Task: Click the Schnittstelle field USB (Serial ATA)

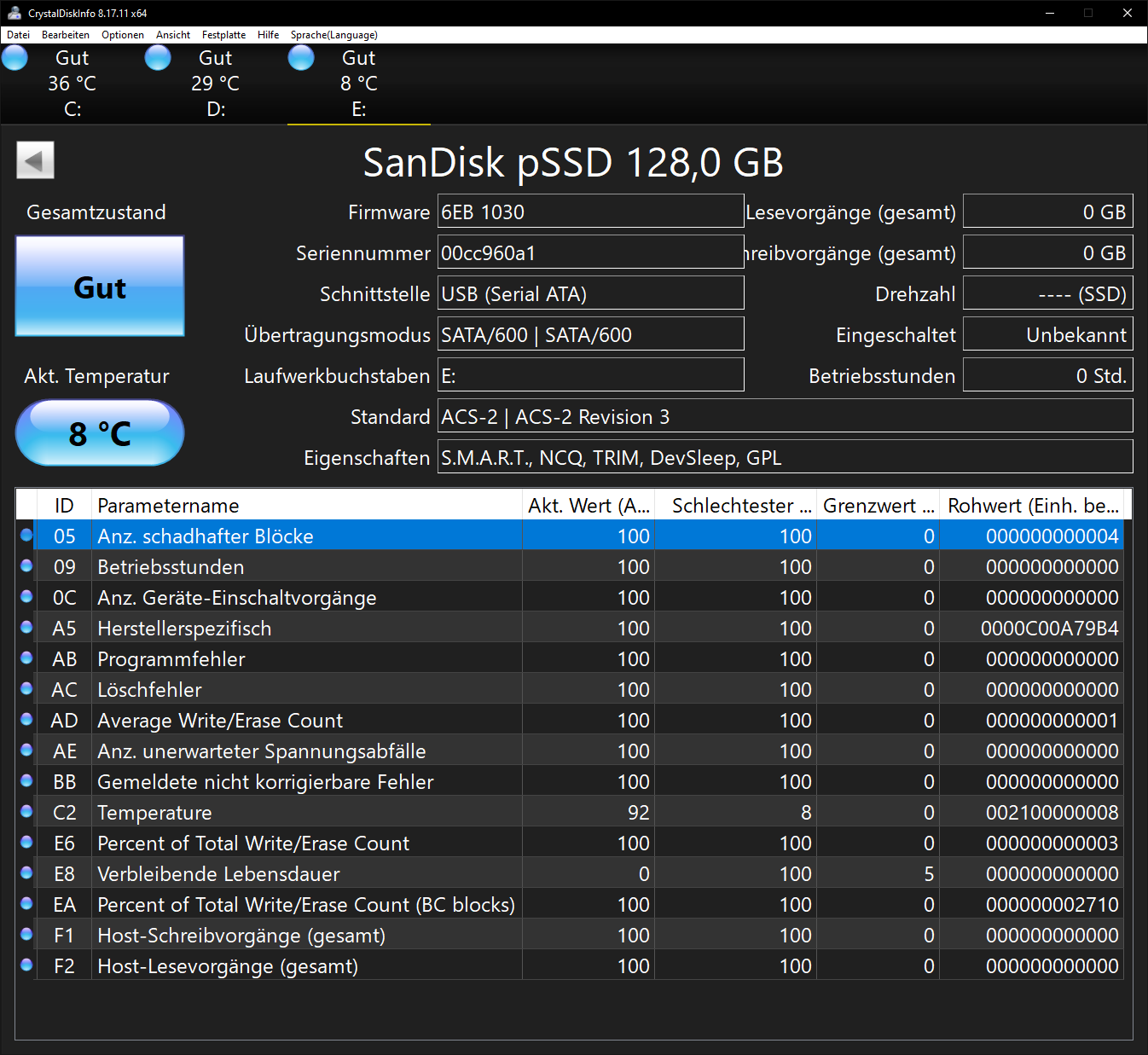Action: click(590, 293)
